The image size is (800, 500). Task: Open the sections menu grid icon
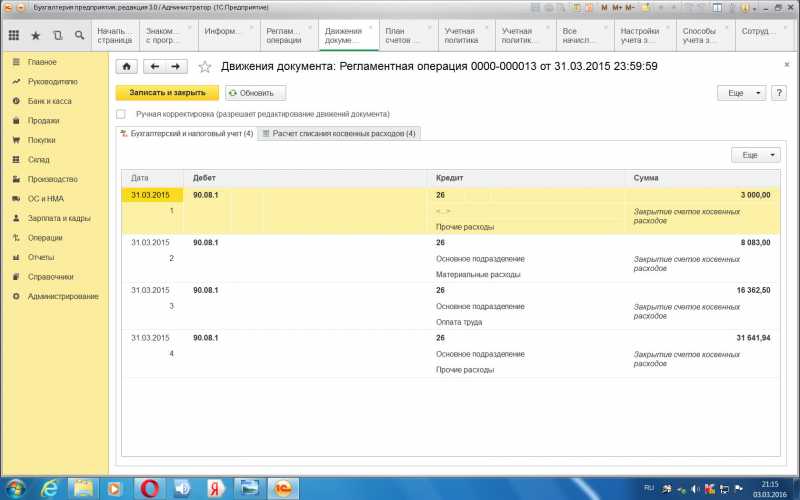pos(14,35)
